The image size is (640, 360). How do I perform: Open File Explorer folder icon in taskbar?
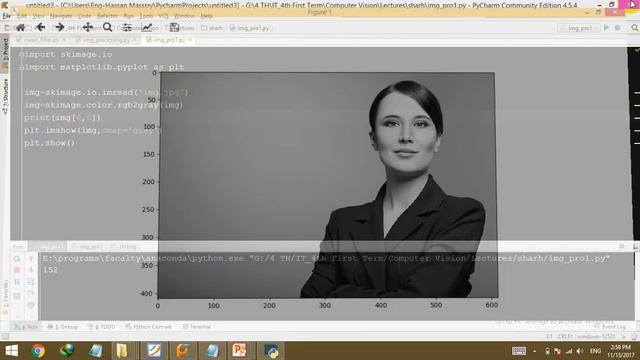point(122,351)
